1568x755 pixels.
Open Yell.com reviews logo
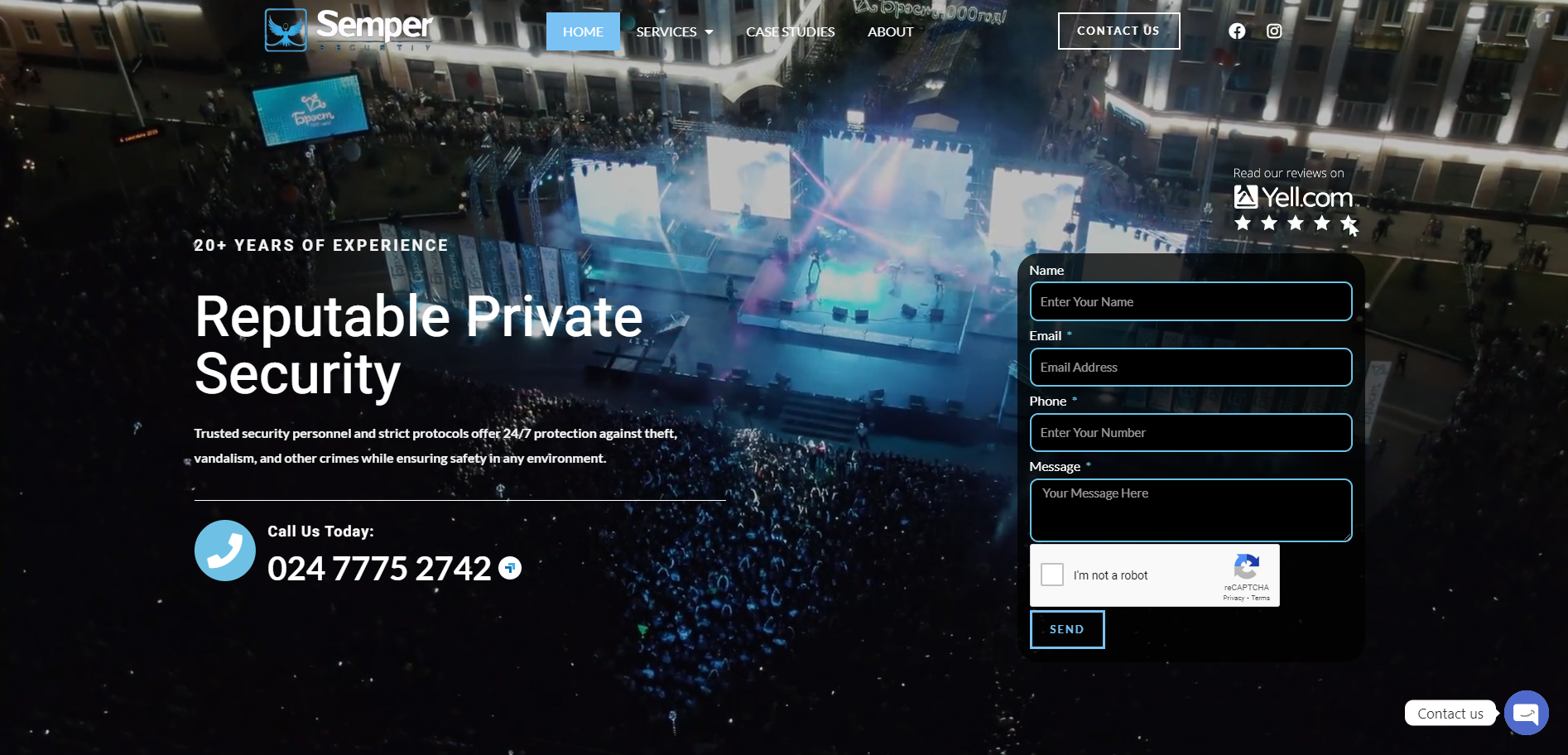click(x=1296, y=197)
